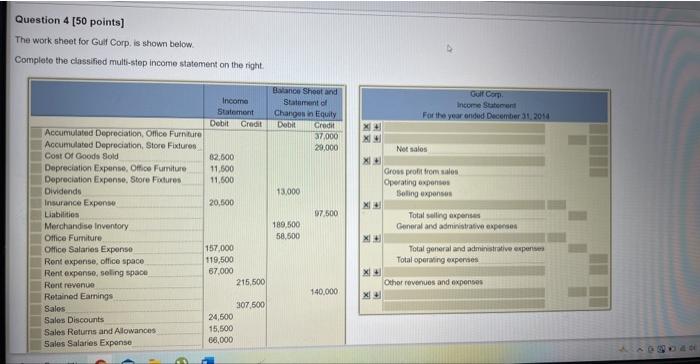Click the Depreciation Expense, Office Furniture label

[x=115, y=168]
